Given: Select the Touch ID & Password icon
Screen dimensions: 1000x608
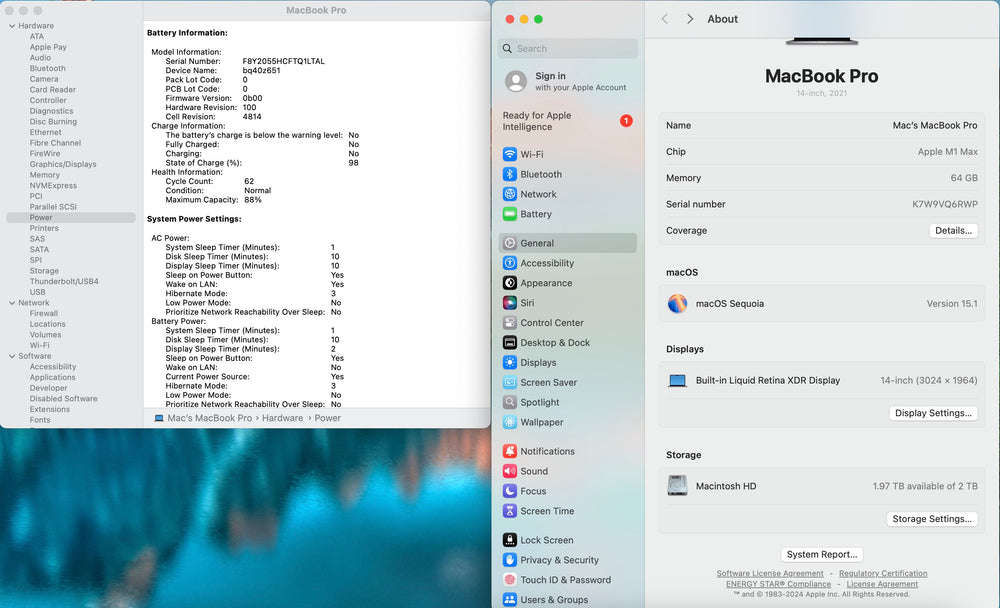Looking at the screenshot, I should point(510,580).
